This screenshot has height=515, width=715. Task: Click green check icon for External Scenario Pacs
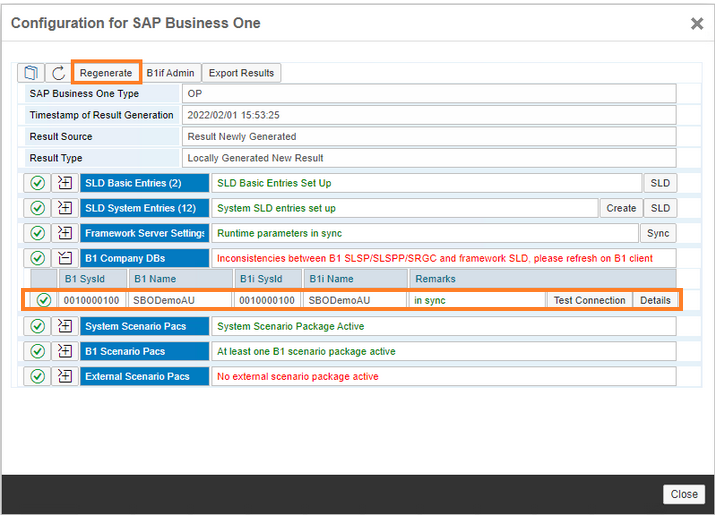(37, 376)
